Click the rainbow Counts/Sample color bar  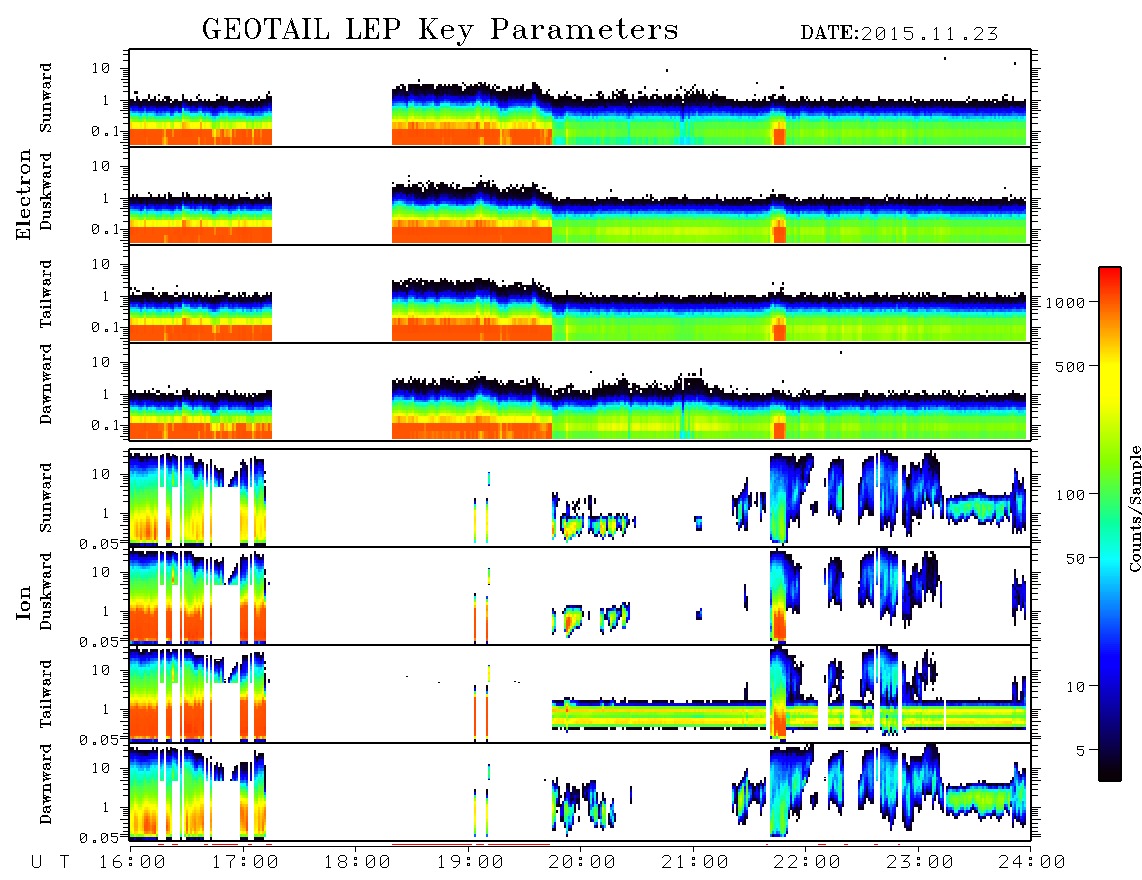coord(1110,524)
